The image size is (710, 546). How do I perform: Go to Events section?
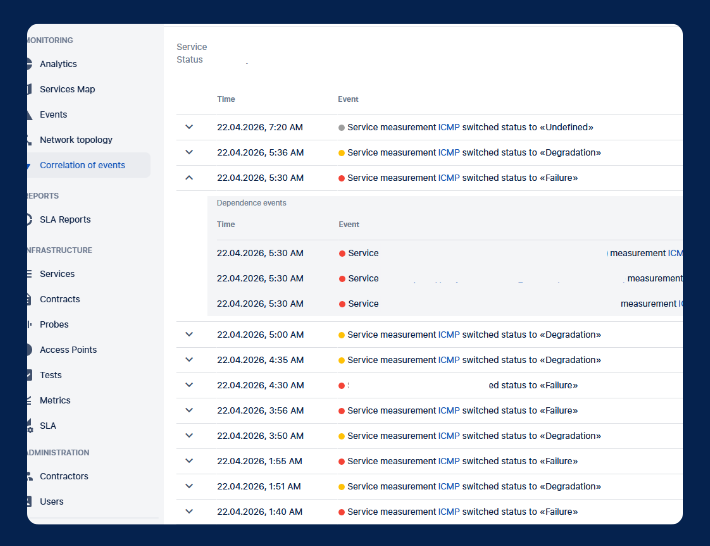tap(53, 115)
